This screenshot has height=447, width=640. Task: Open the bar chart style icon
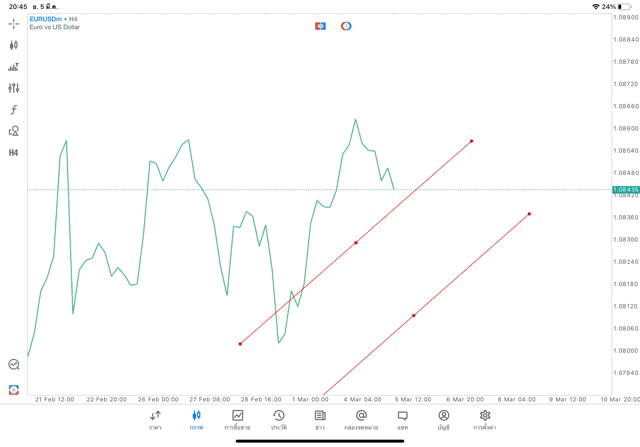tap(14, 67)
